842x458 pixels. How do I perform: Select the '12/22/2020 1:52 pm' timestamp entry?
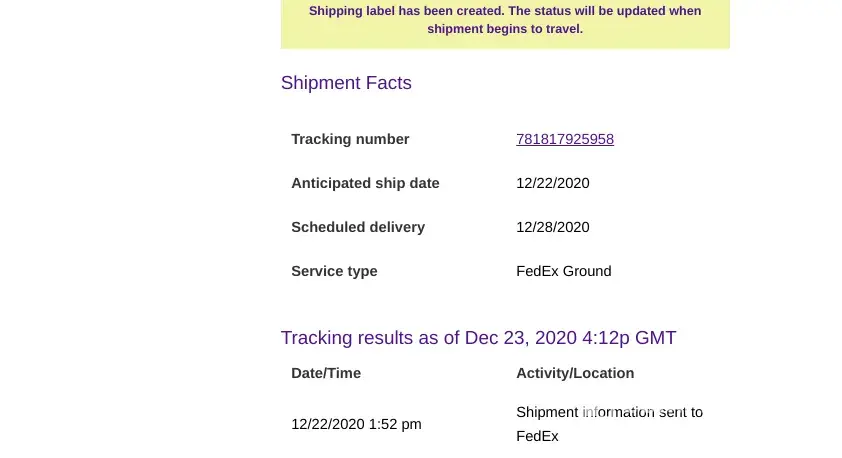pos(356,424)
